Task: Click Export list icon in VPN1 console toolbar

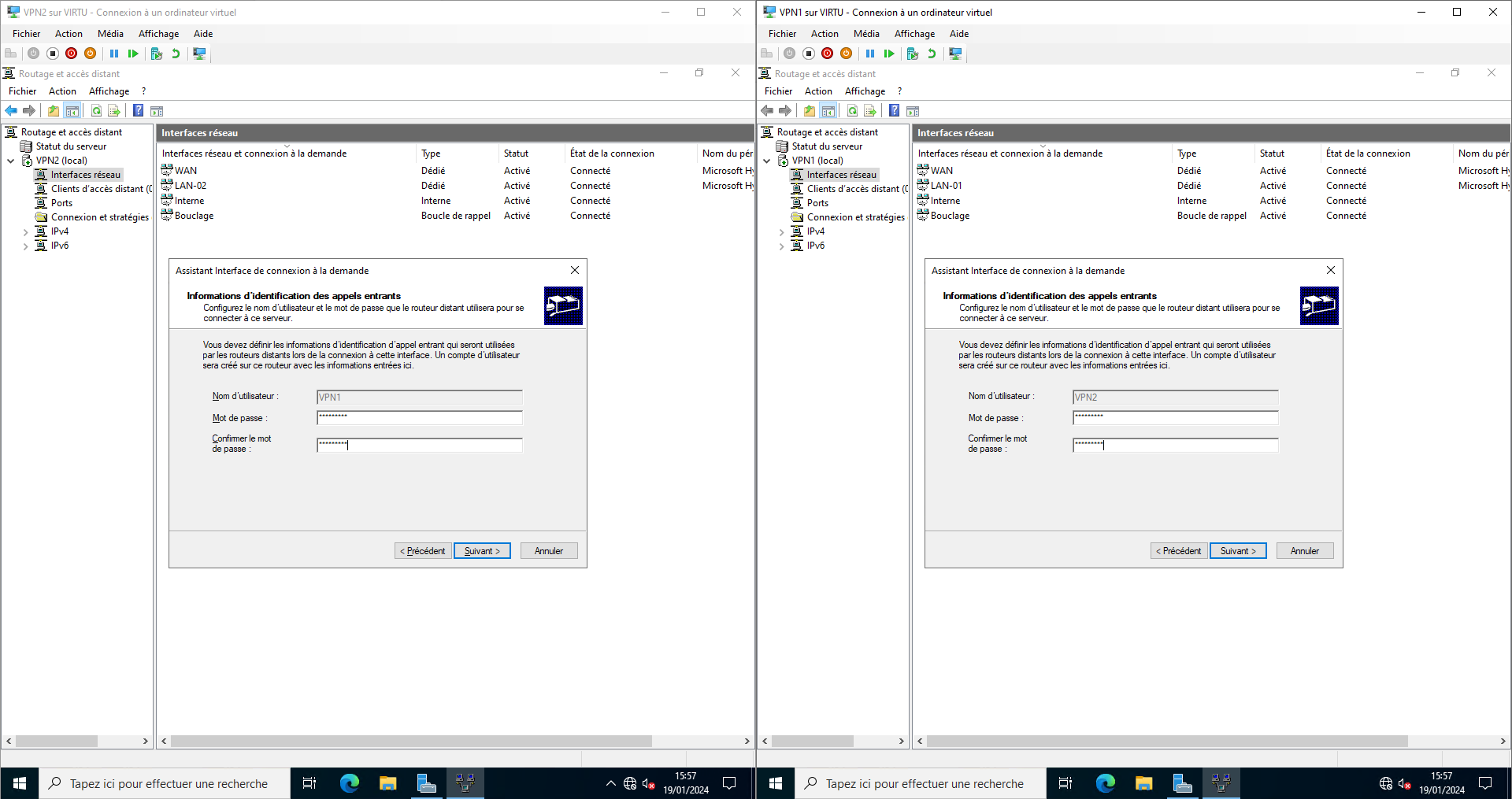Action: tap(870, 111)
